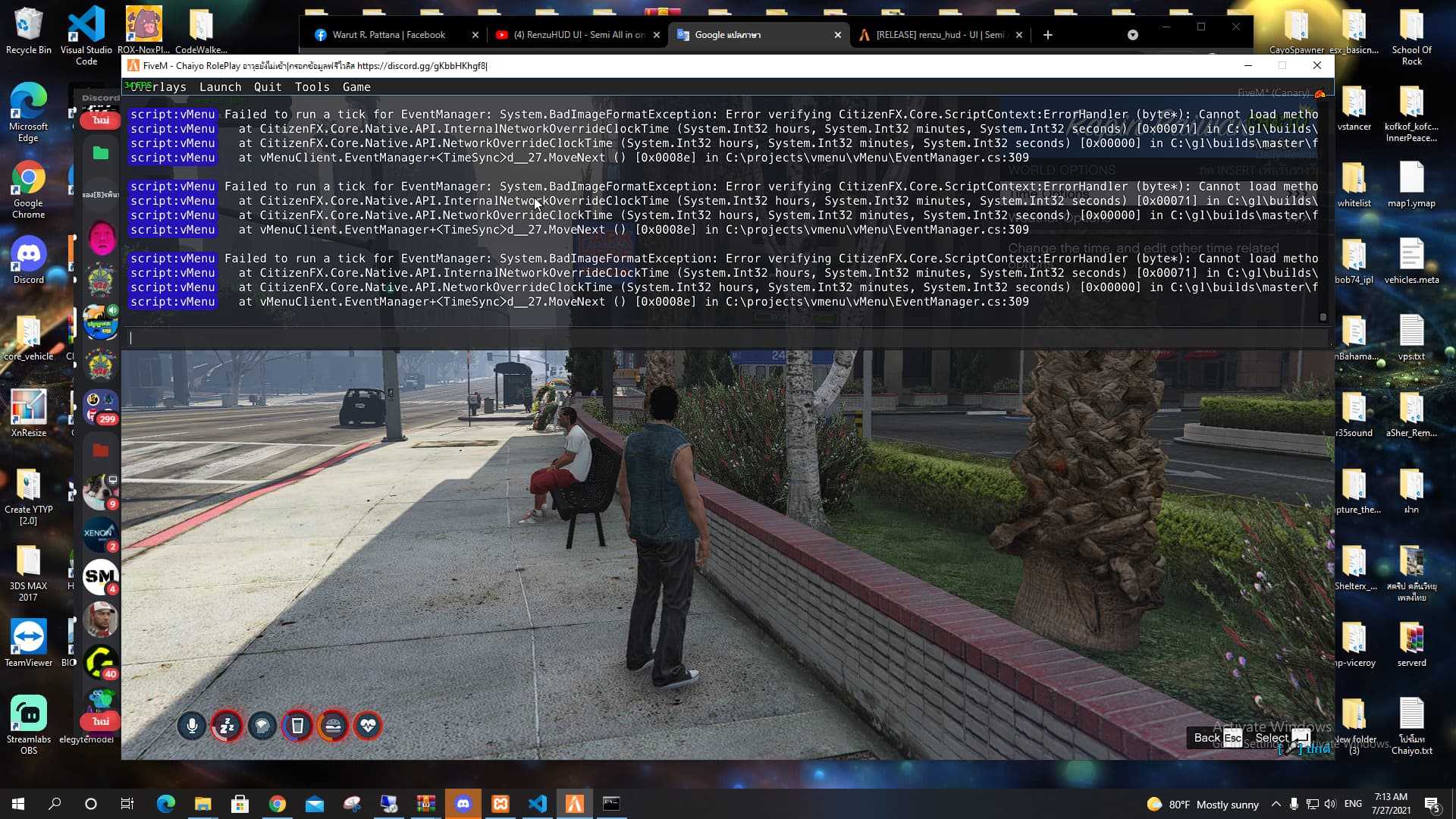Select CodeWalker desktop folder
Image resolution: width=1456 pixels, height=819 pixels.
(201, 30)
